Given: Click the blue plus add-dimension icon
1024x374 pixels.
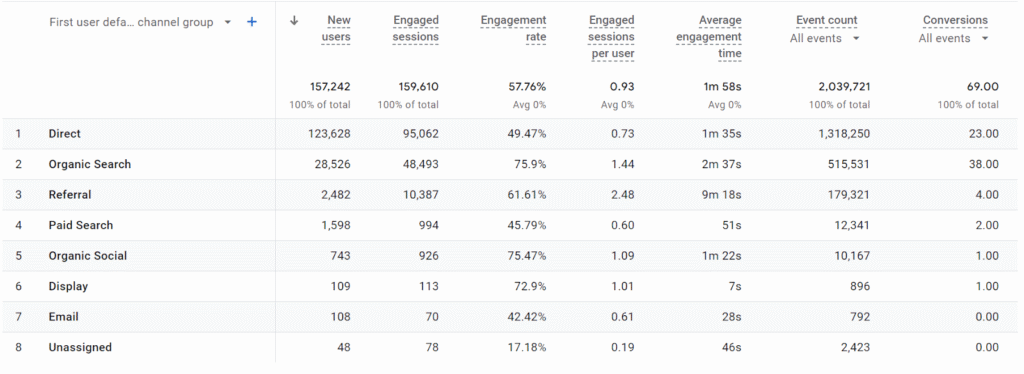Looking at the screenshot, I should [251, 22].
